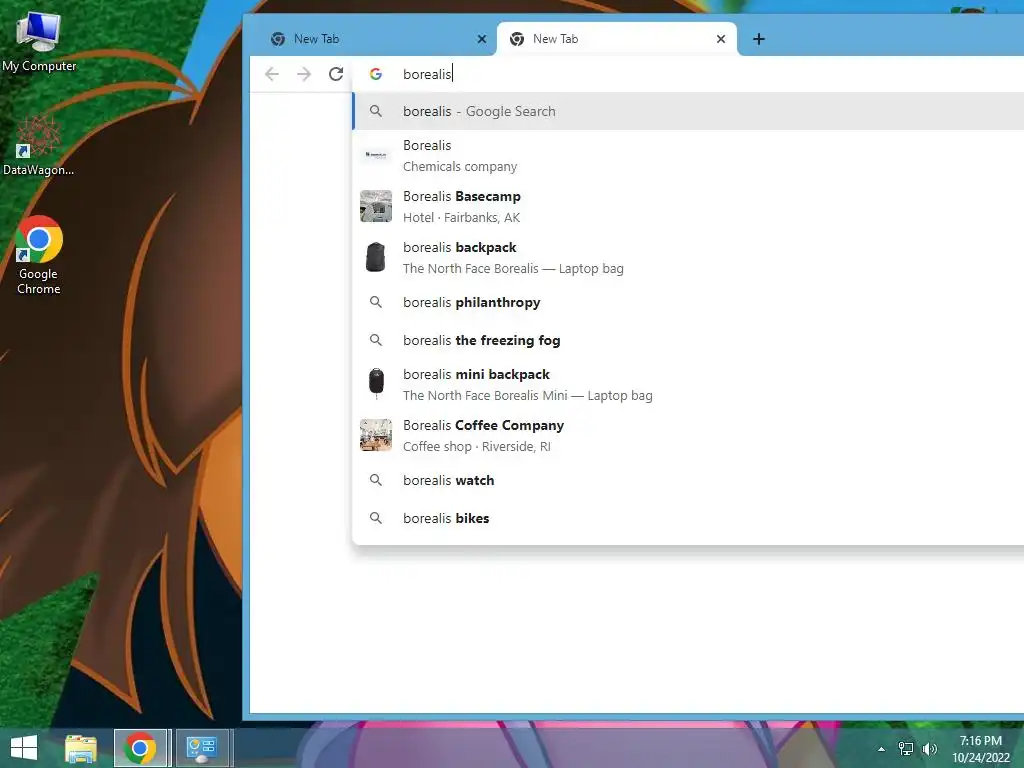The height and width of the screenshot is (768, 1024).
Task: Click the Google logo in the address bar
Action: [x=376, y=74]
